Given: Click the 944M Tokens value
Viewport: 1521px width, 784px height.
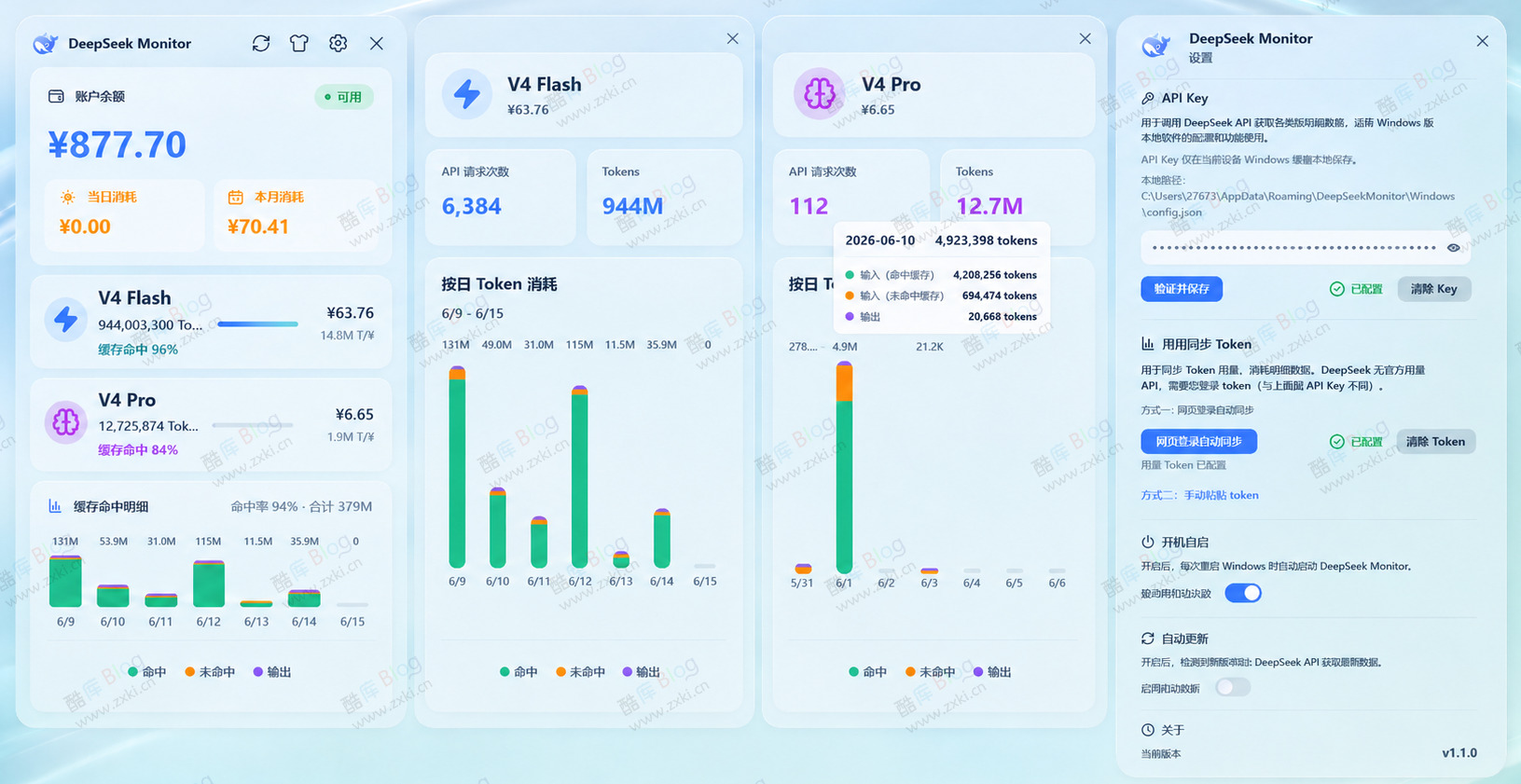Looking at the screenshot, I should tap(632, 206).
